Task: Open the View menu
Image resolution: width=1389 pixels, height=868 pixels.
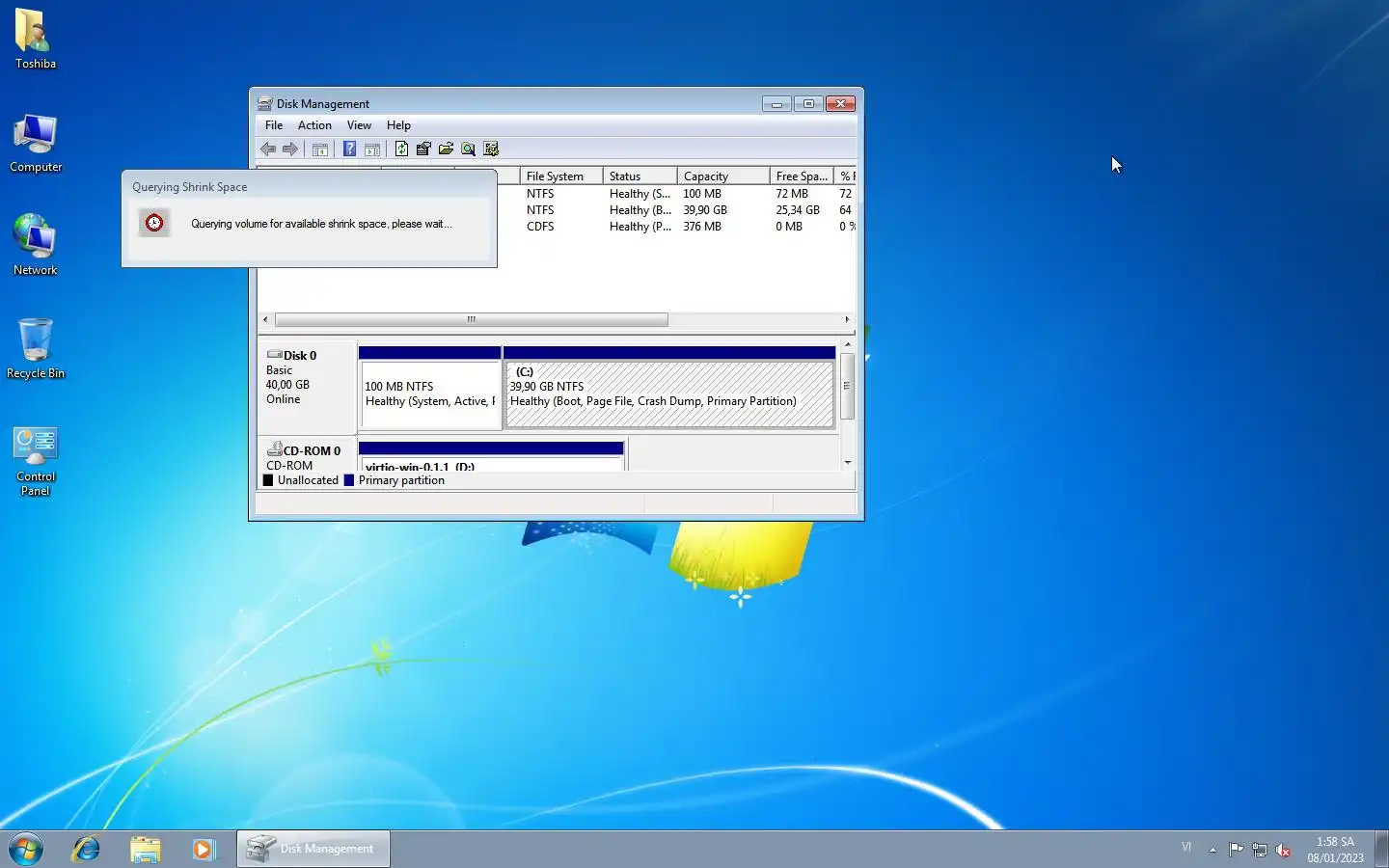Action: [359, 125]
